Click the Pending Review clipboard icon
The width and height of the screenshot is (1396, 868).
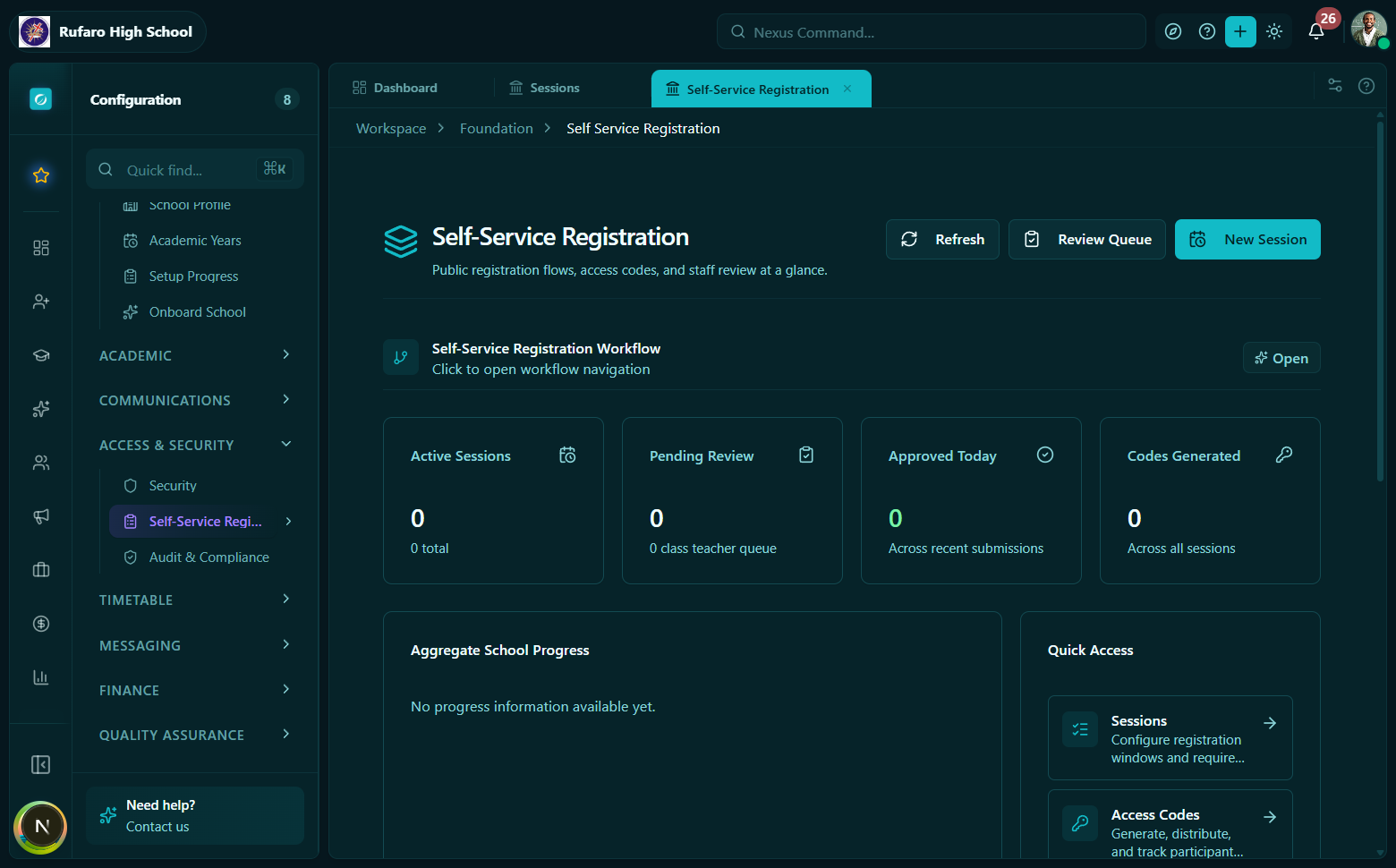click(806, 455)
